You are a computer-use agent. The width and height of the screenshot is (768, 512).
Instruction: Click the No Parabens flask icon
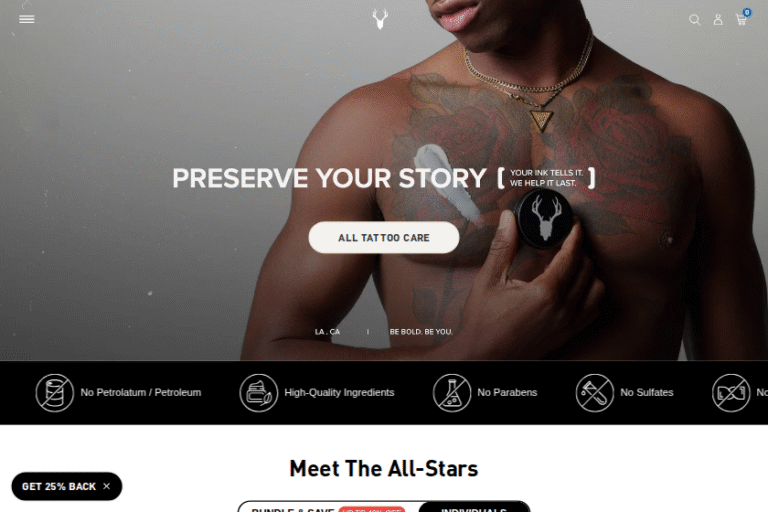(x=452, y=393)
